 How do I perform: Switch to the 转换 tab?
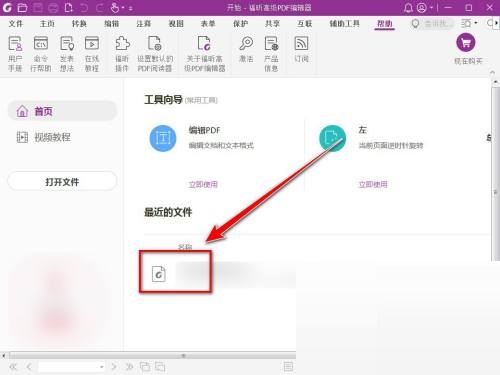79,24
